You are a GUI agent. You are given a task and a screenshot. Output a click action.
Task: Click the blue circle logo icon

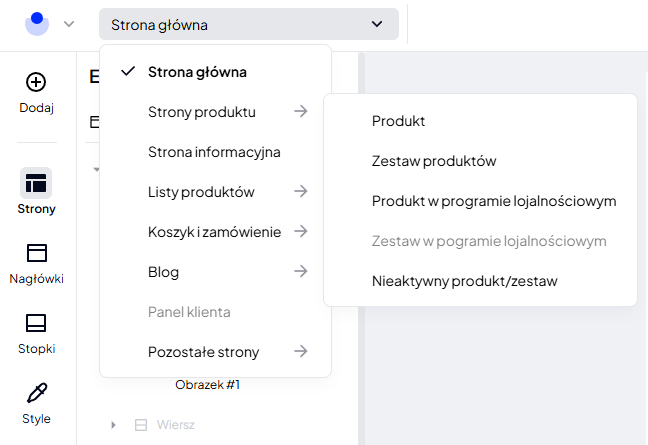point(37,23)
